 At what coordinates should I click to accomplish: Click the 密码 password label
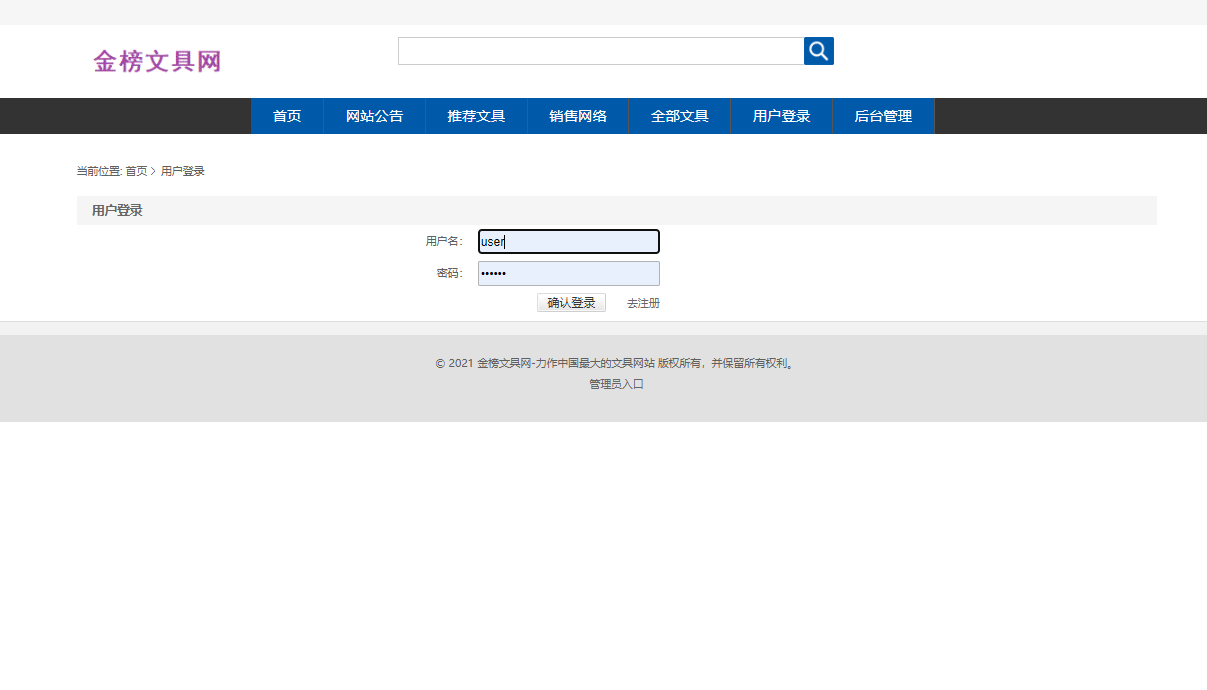[449, 272]
